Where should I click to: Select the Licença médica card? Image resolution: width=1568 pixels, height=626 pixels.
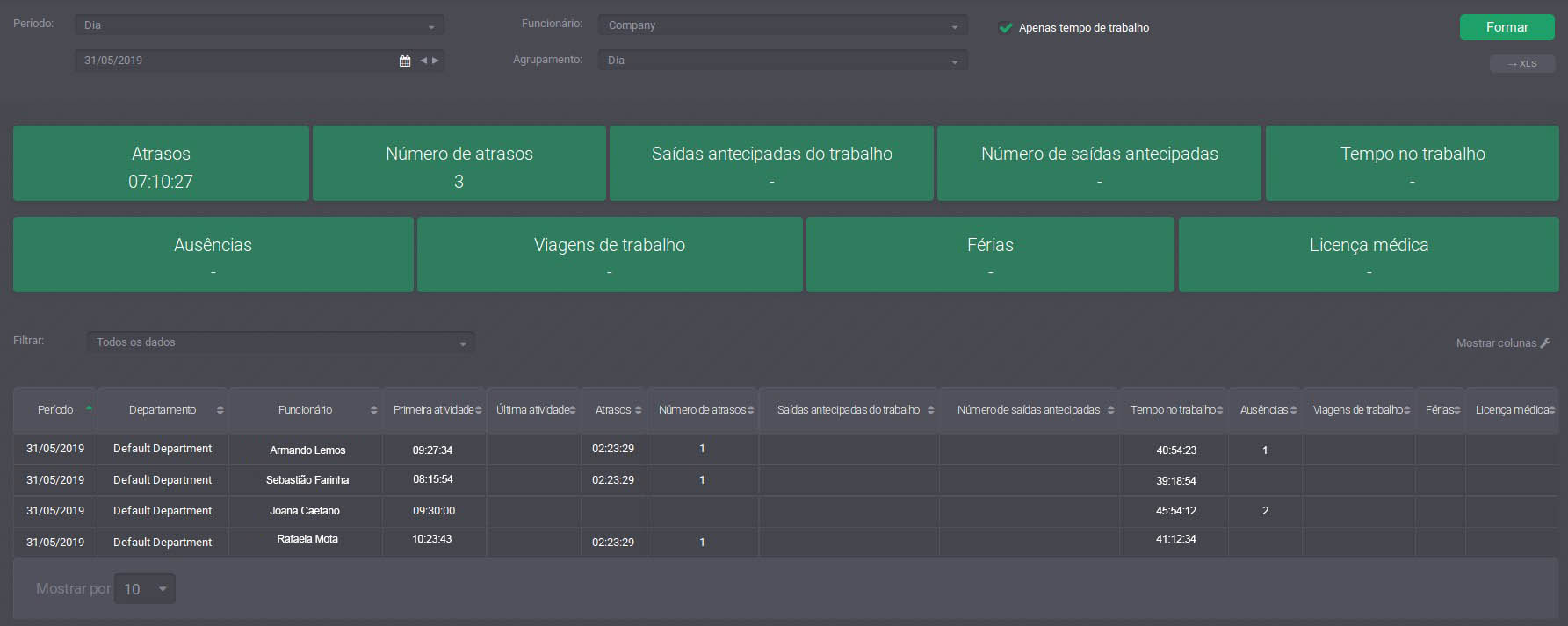tap(1369, 255)
